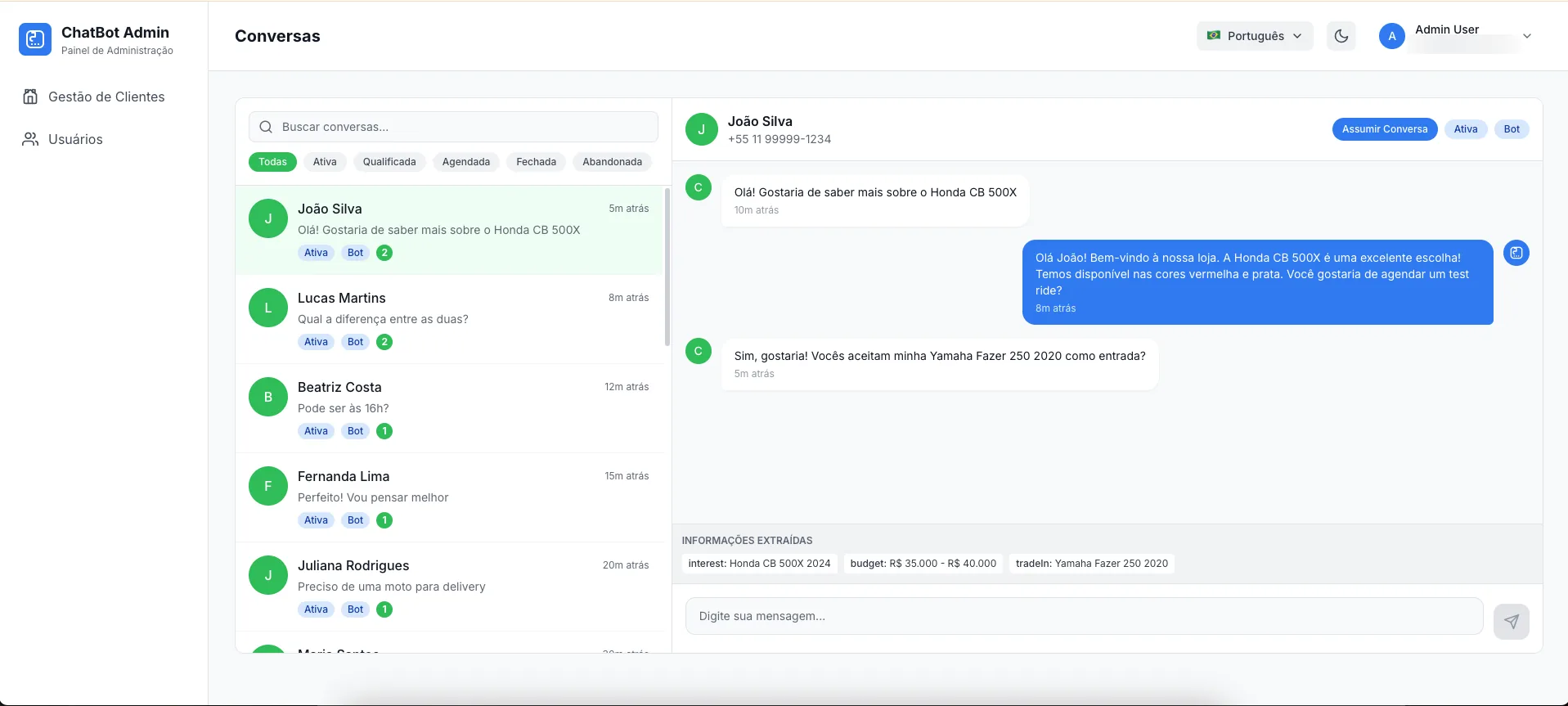Screen dimensions: 1568x706
Task: Click the blue bot welcome message bubble
Action: coord(1258,282)
